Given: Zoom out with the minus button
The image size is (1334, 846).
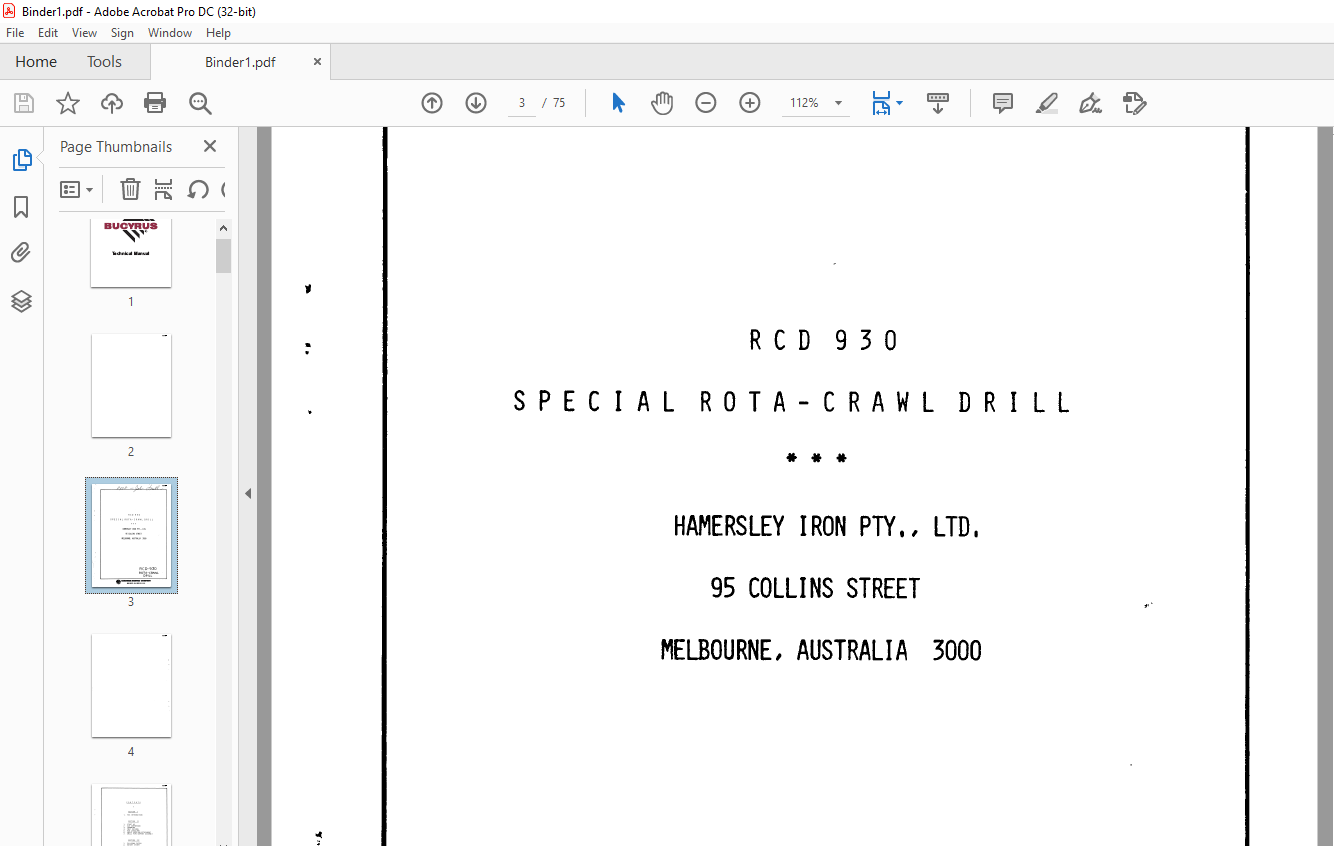Looking at the screenshot, I should pos(706,103).
